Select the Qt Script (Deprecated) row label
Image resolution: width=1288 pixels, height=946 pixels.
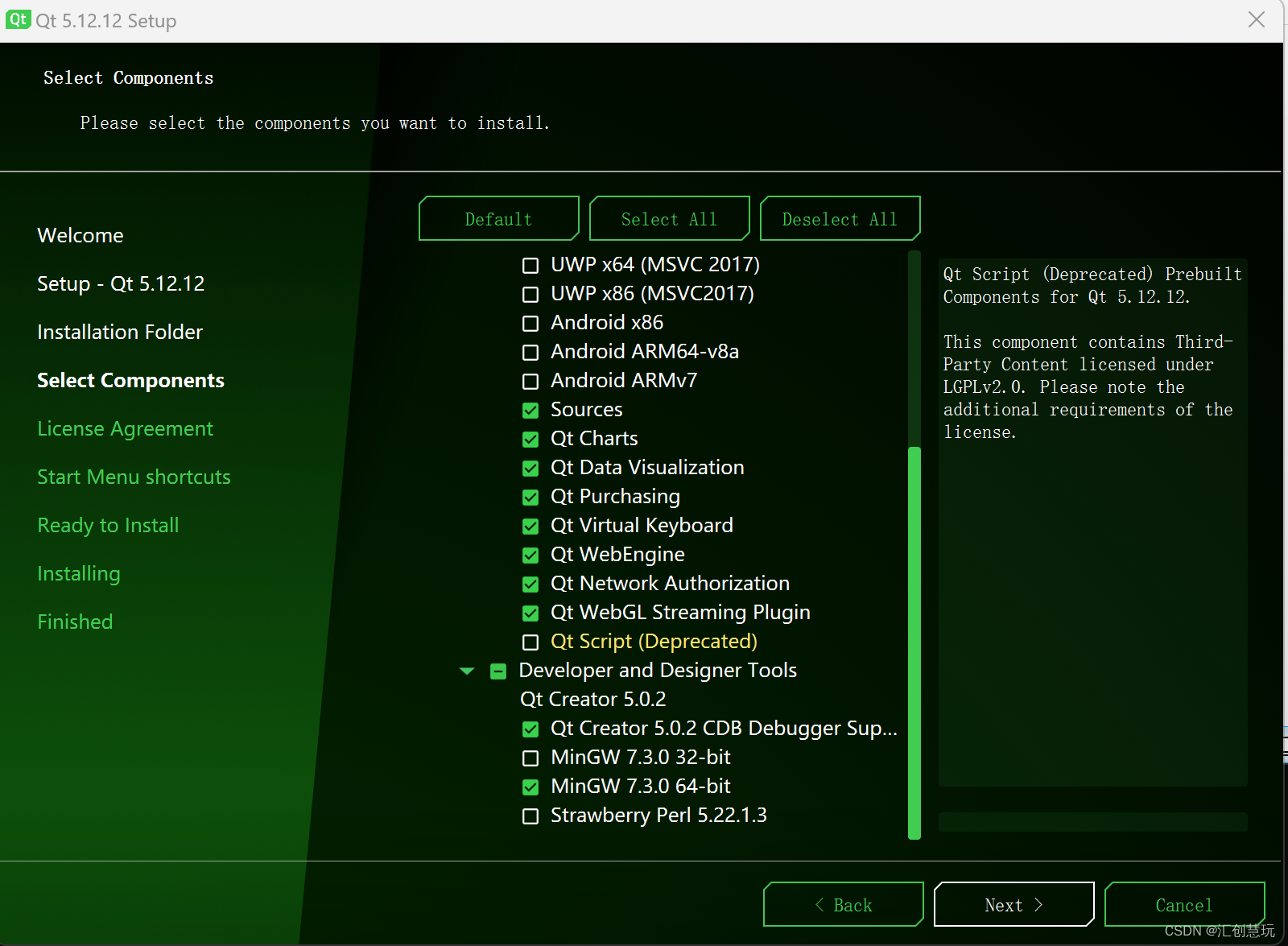pos(654,642)
